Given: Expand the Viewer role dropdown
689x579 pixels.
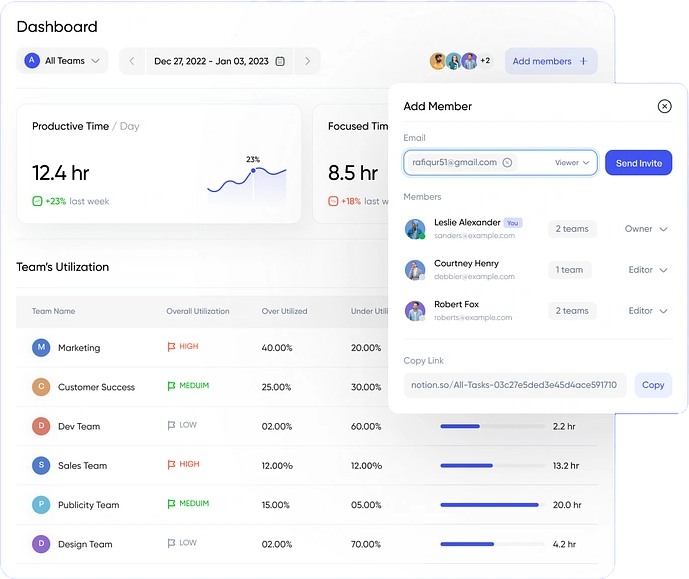Looking at the screenshot, I should pos(574,162).
